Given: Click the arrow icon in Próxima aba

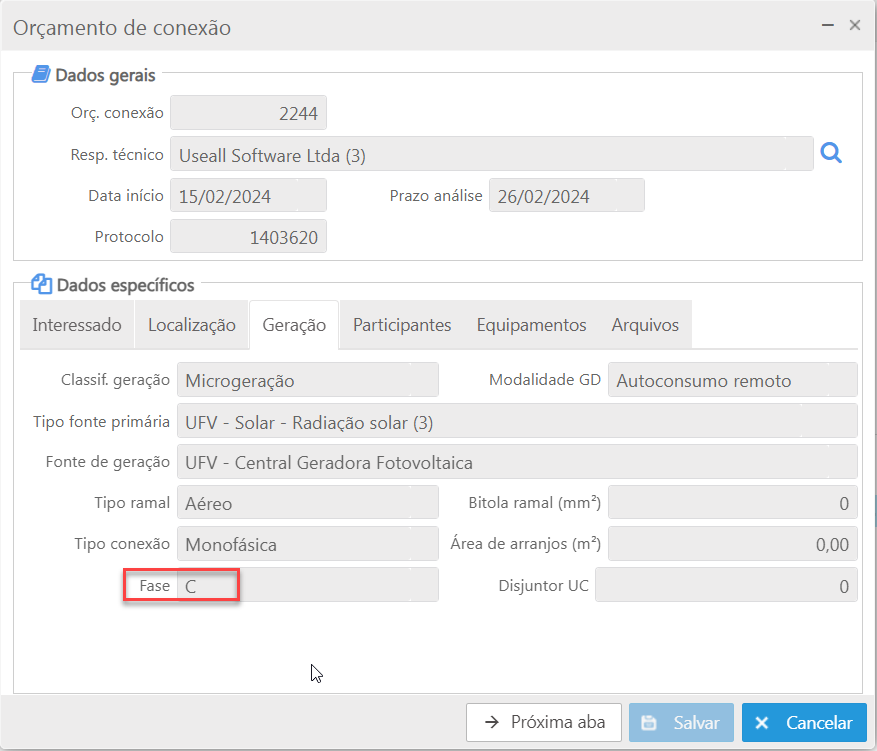Looking at the screenshot, I should click(x=492, y=722).
